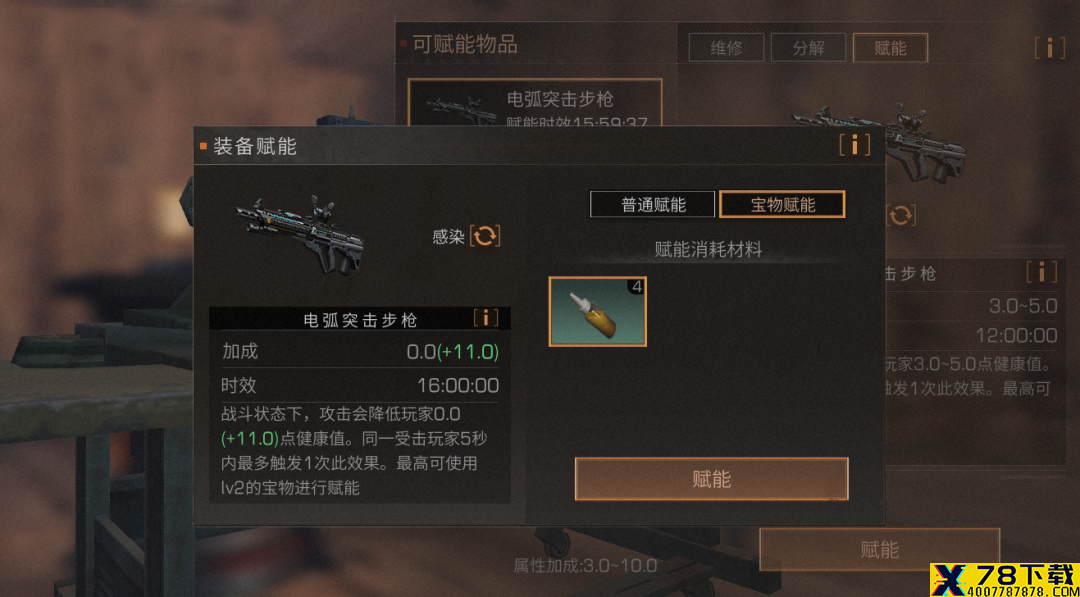Click the rifle image in the dialog
Viewport: 1080px width, 597px height.
click(x=300, y=234)
